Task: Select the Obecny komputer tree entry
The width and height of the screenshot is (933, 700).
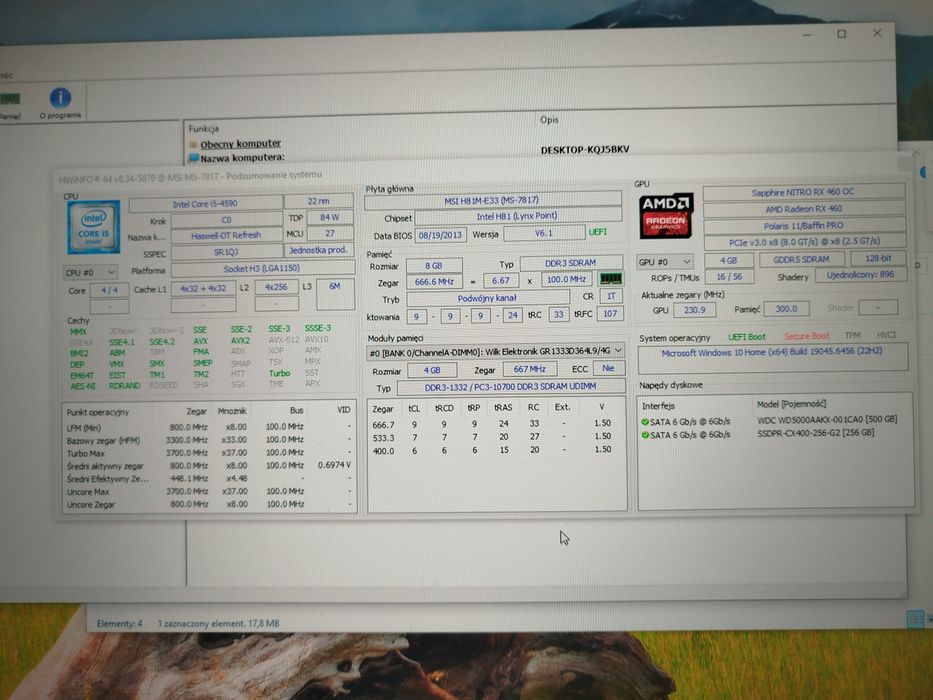Action: (x=240, y=144)
